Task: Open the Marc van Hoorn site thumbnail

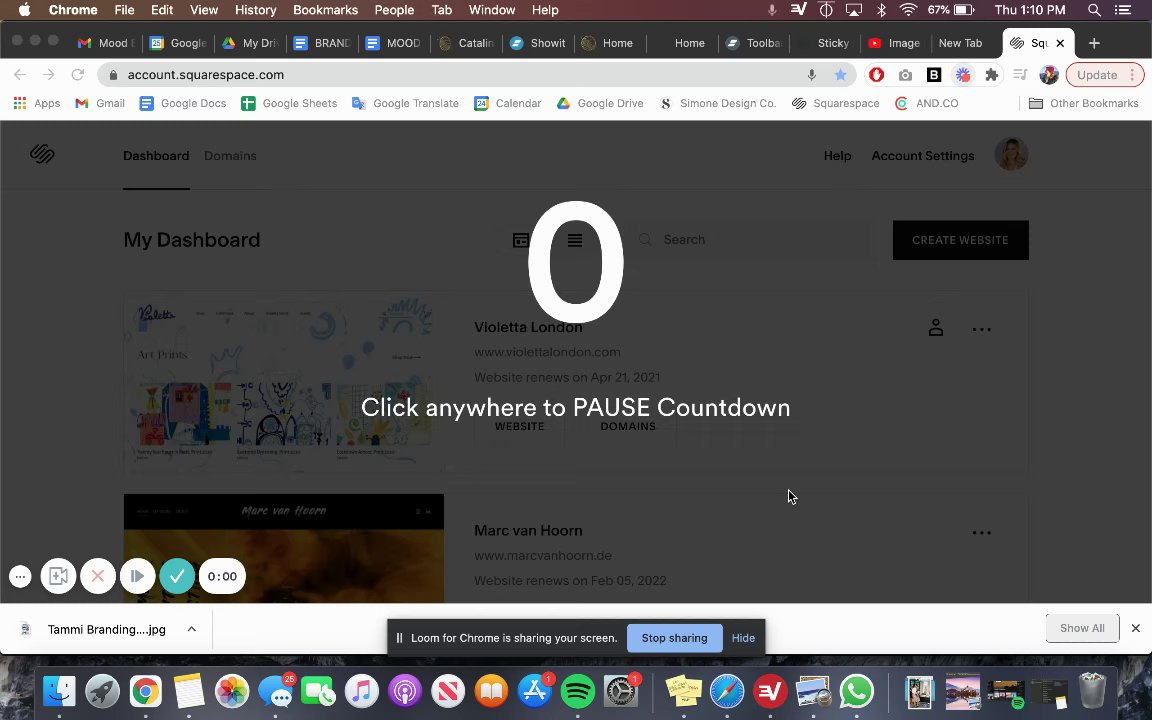Action: (284, 548)
